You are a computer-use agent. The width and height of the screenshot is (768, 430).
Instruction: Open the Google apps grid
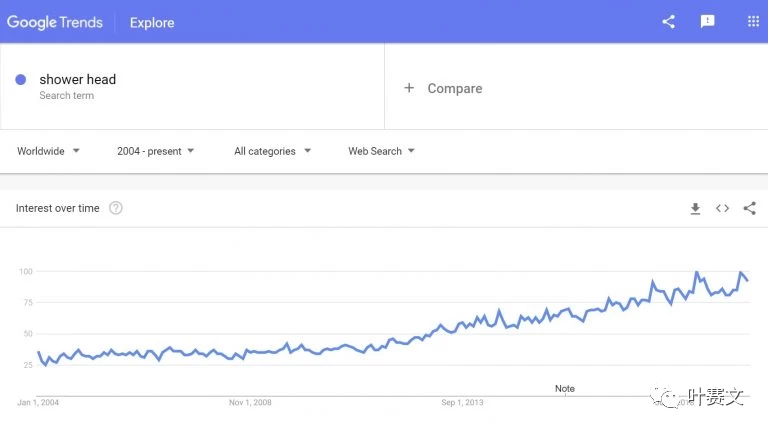753,22
